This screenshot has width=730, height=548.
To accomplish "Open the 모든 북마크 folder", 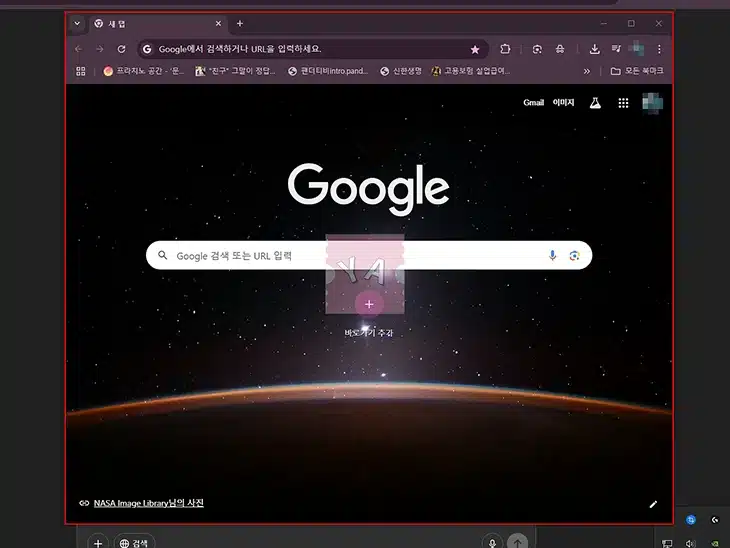I will click(x=637, y=71).
